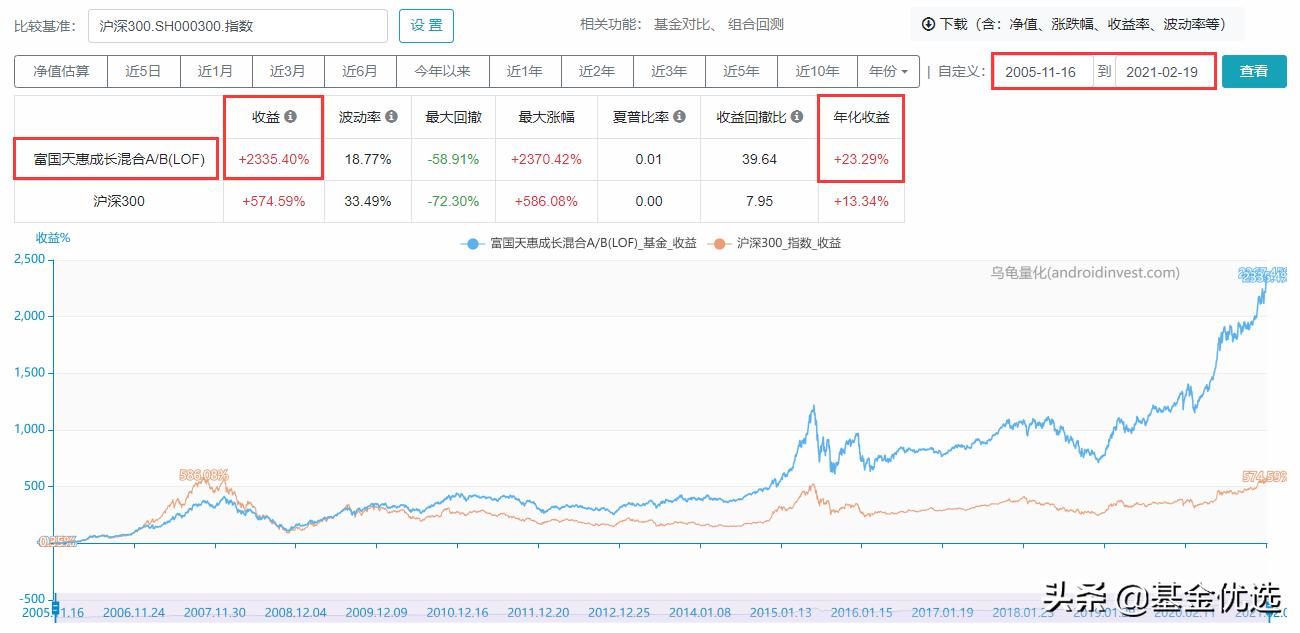Switch to the 近10年 tab
Image resolution: width=1300 pixels, height=633 pixels.
817,71
